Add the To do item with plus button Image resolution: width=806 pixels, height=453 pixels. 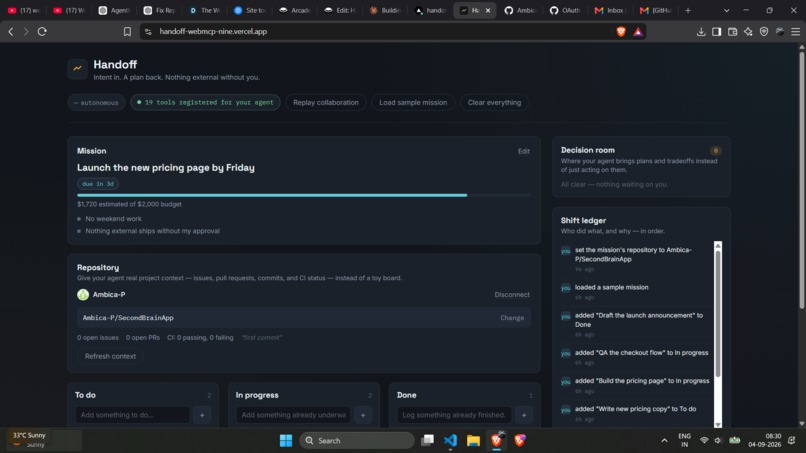(x=202, y=415)
